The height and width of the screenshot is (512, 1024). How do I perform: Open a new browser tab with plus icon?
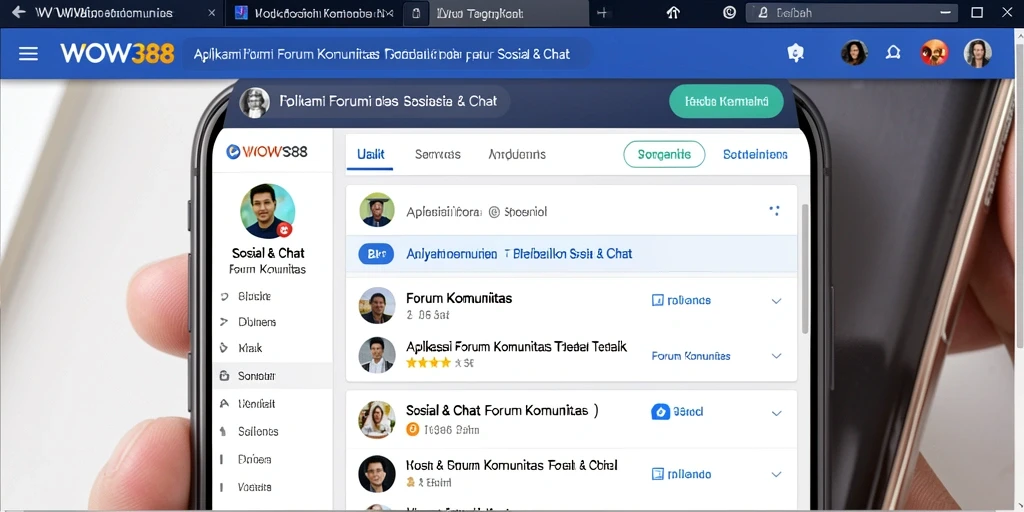[x=602, y=13]
